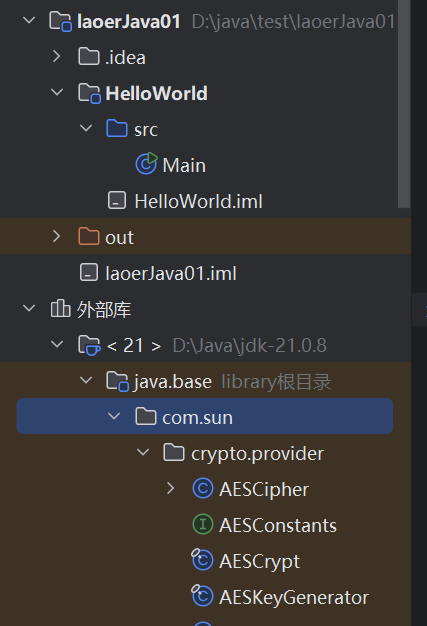Select the HelloWorld module row
This screenshot has height=626, width=427.
click(205, 93)
